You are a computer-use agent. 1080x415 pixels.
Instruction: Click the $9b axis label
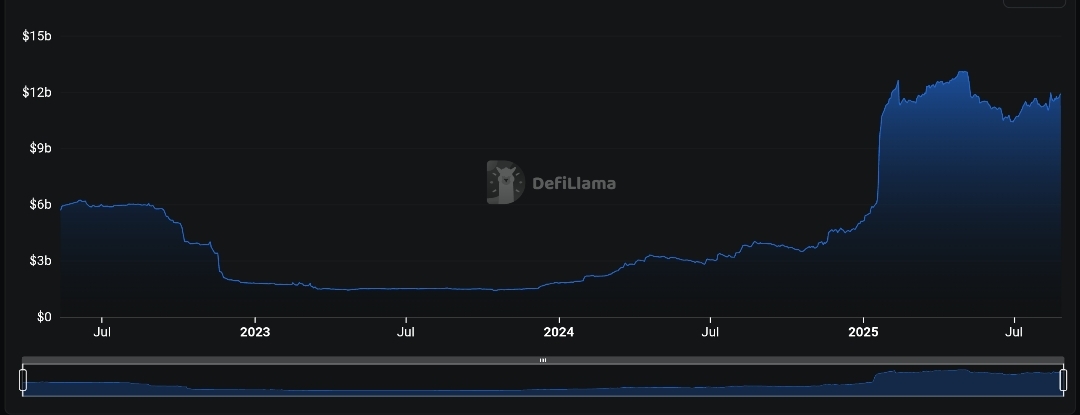(40, 149)
